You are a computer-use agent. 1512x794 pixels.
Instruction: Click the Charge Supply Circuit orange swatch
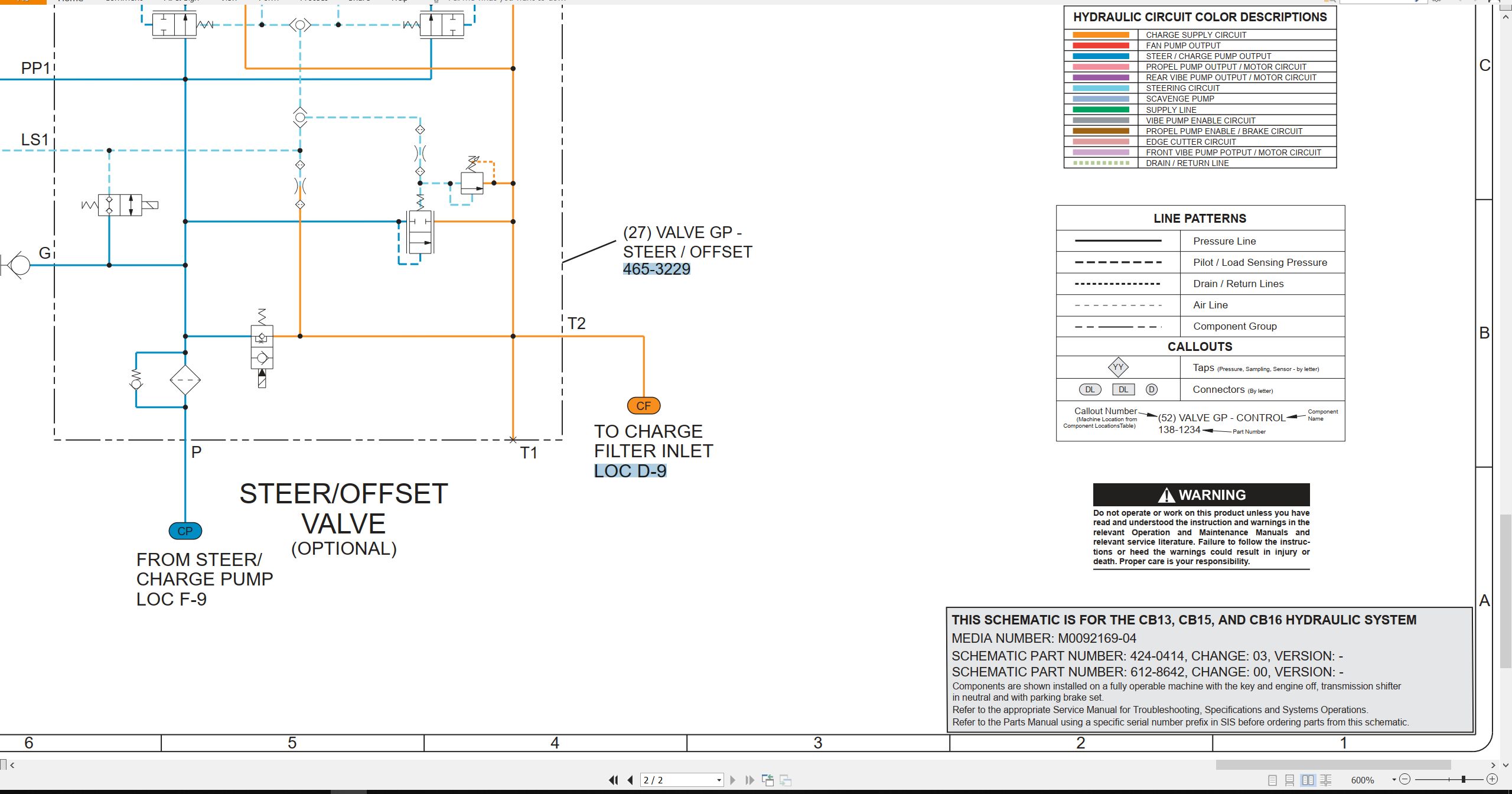tap(1101, 35)
